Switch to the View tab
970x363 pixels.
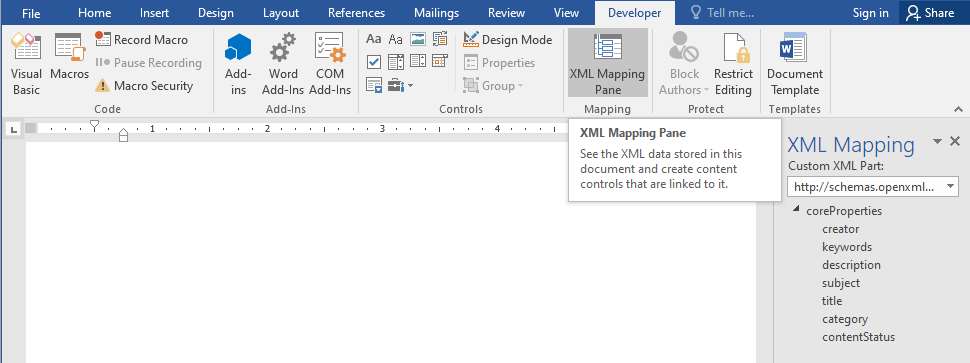(x=567, y=13)
